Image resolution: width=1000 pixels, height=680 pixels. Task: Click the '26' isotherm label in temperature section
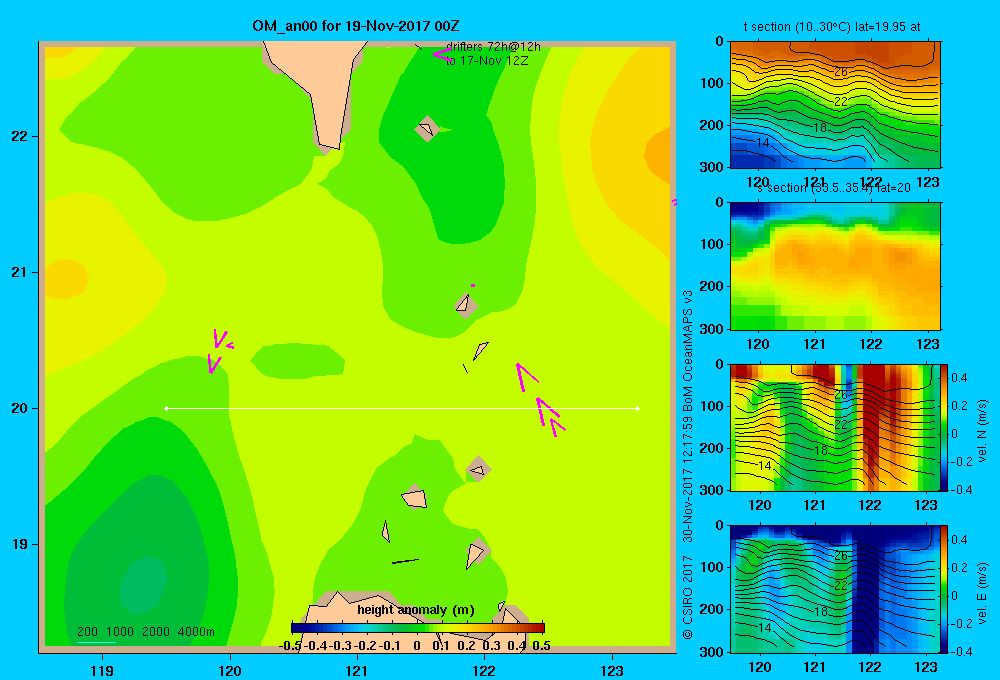[x=841, y=72]
